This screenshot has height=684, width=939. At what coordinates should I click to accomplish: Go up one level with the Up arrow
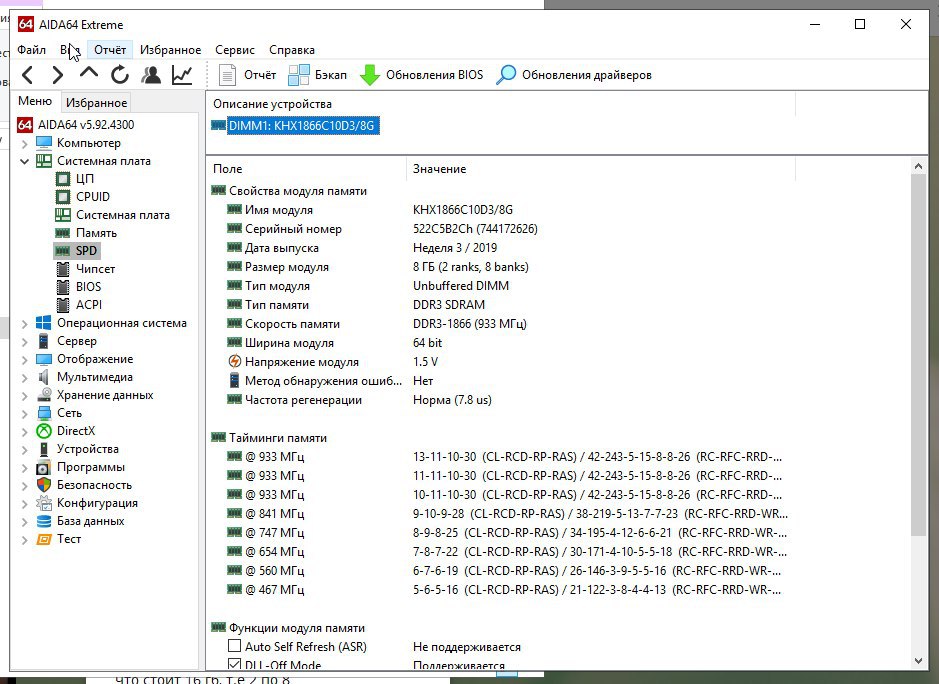pyautogui.click(x=89, y=73)
